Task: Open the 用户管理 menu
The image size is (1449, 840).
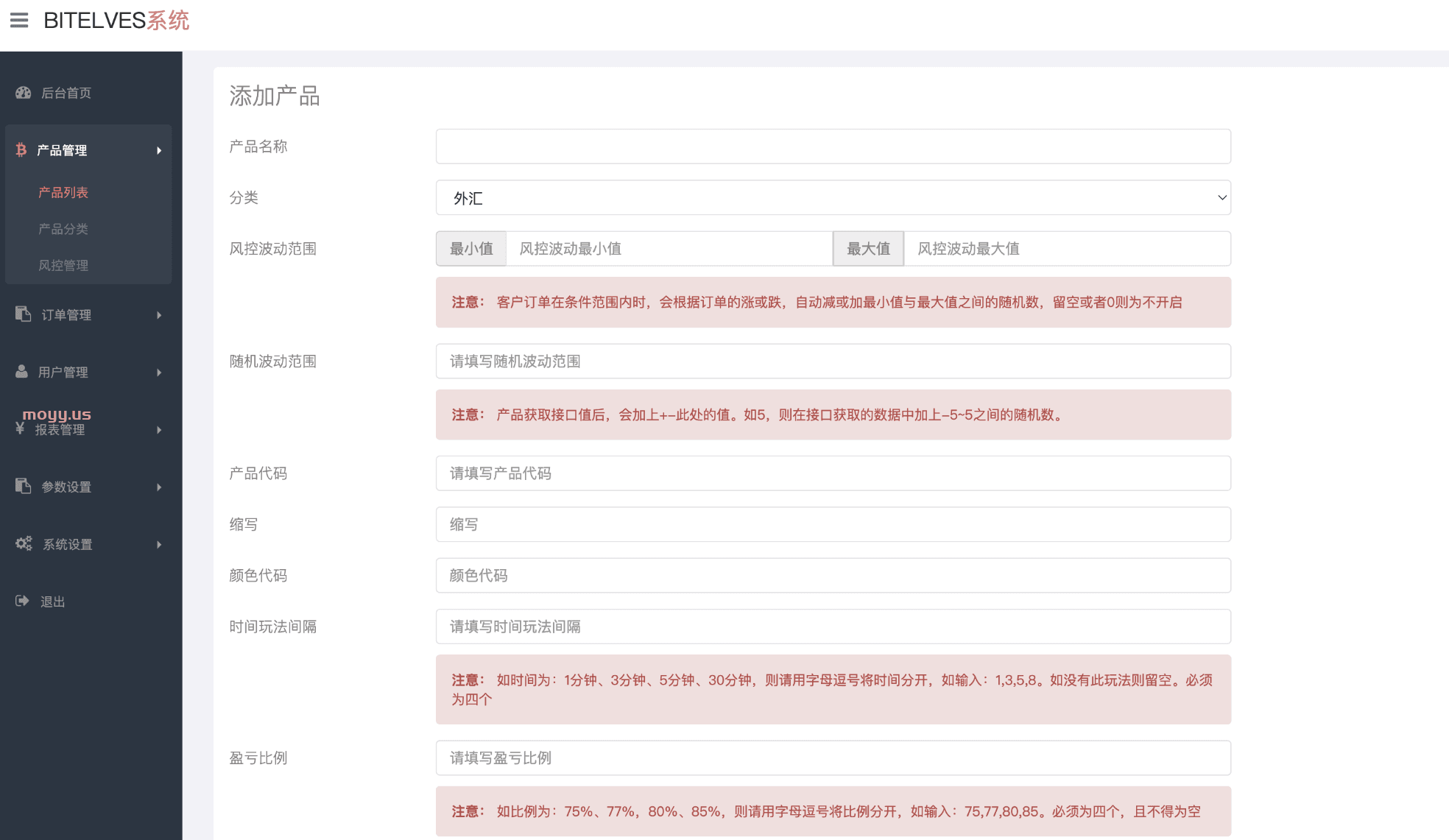Action: click(x=63, y=373)
